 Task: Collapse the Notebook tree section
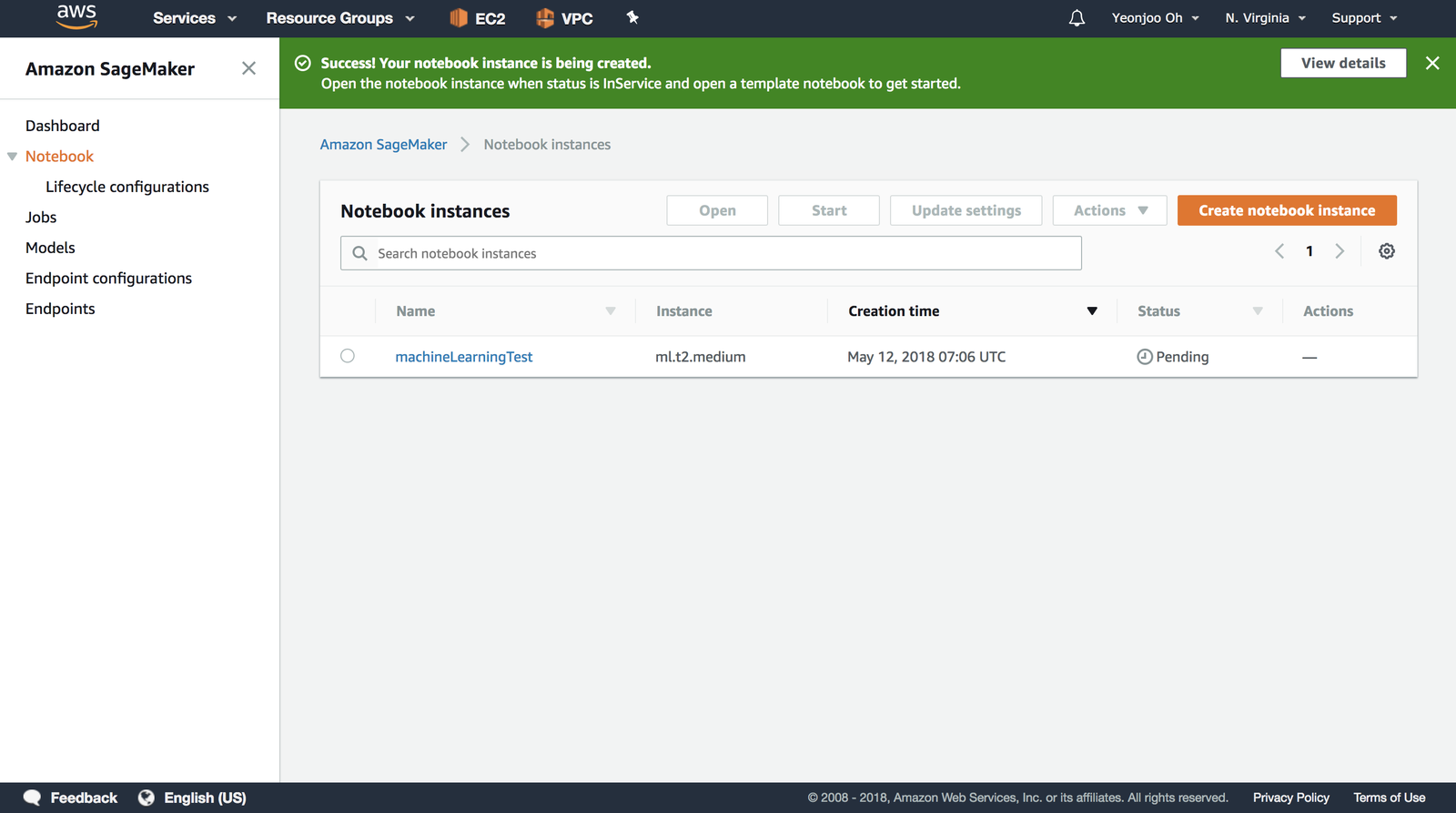click(13, 157)
